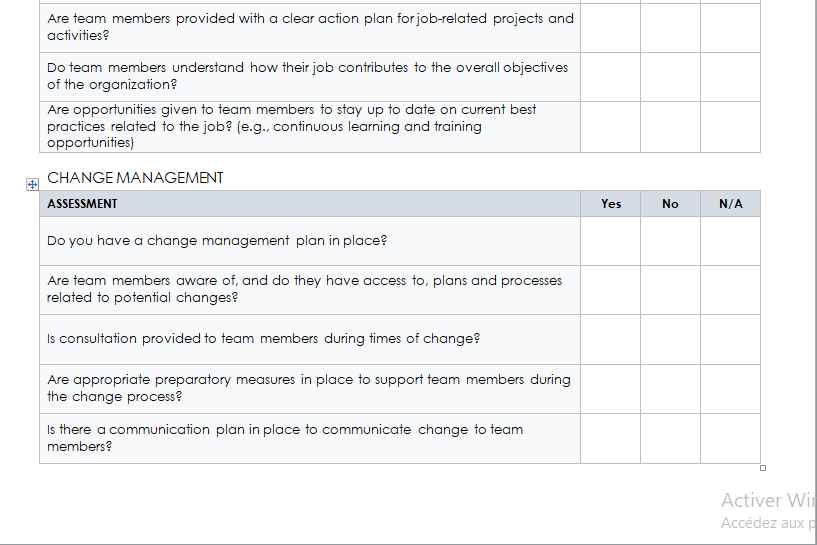
Task: Click the table resize handle at bottom-right
Action: coord(763,468)
